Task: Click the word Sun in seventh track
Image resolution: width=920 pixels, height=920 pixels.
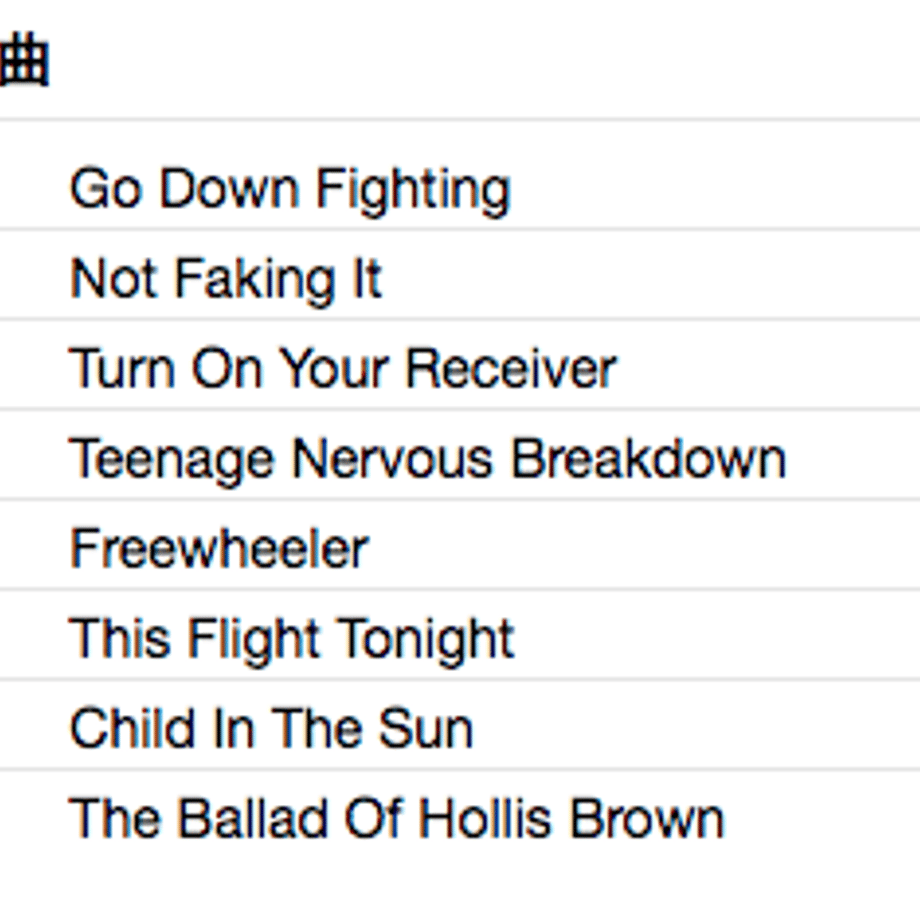Action: pyautogui.click(x=425, y=729)
